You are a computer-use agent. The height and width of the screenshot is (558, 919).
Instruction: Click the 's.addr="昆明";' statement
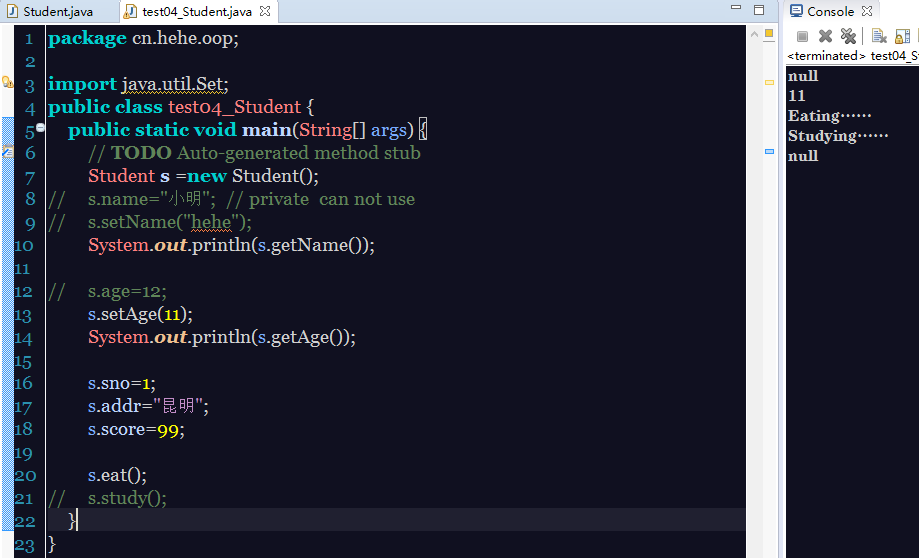click(148, 406)
